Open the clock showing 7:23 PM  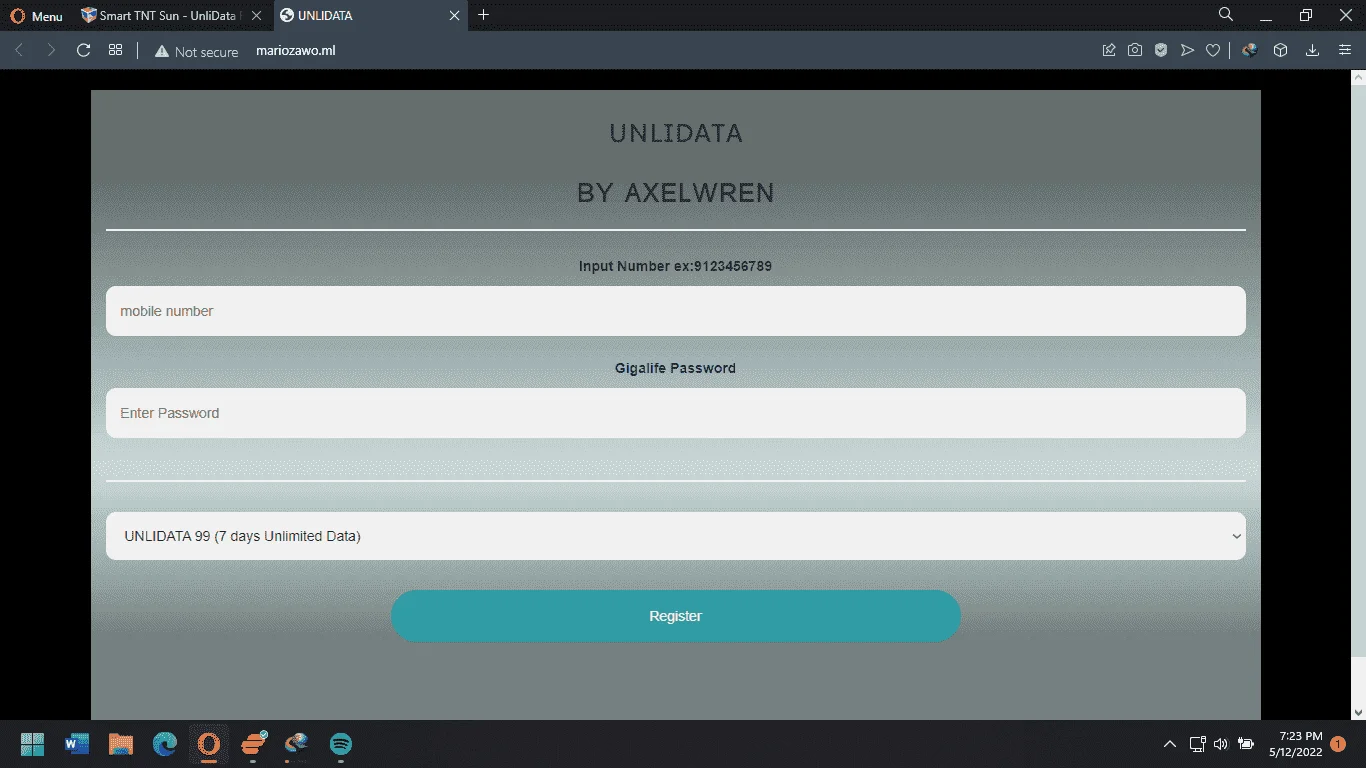pos(1294,744)
